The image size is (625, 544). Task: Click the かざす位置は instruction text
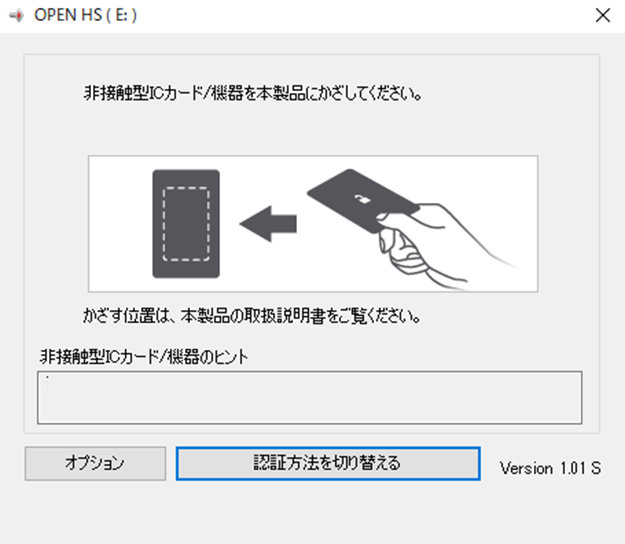tap(252, 316)
